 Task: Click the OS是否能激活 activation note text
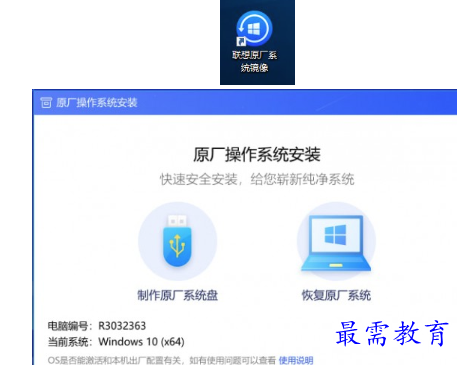coord(162,360)
